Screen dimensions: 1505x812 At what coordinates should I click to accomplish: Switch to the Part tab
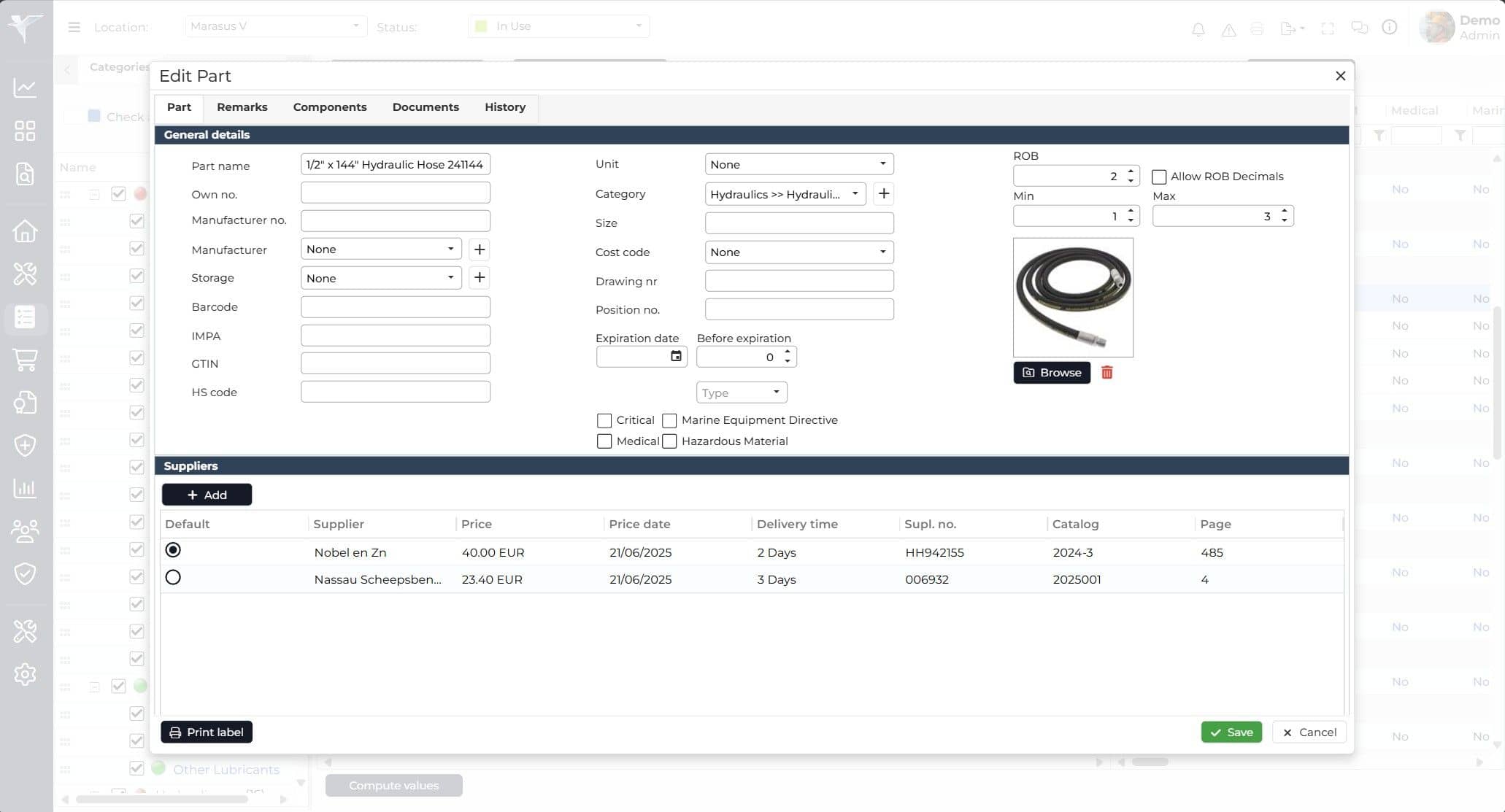pos(179,107)
